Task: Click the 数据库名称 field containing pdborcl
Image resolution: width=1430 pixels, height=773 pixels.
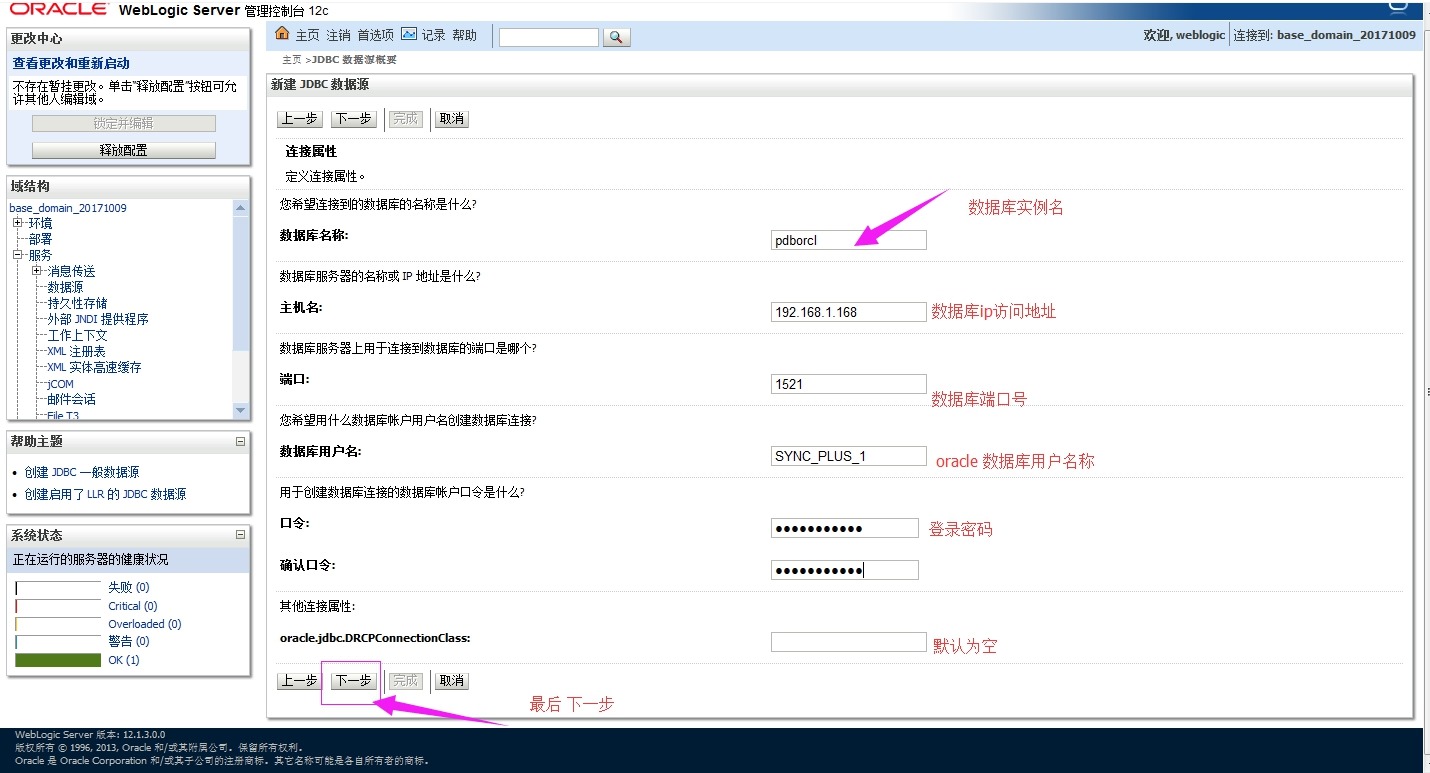Action: click(x=849, y=240)
